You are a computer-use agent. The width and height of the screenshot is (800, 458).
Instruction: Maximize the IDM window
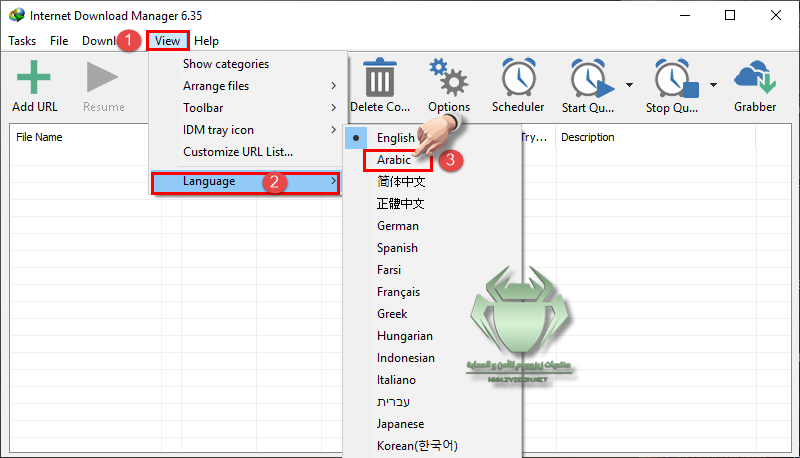click(x=730, y=15)
